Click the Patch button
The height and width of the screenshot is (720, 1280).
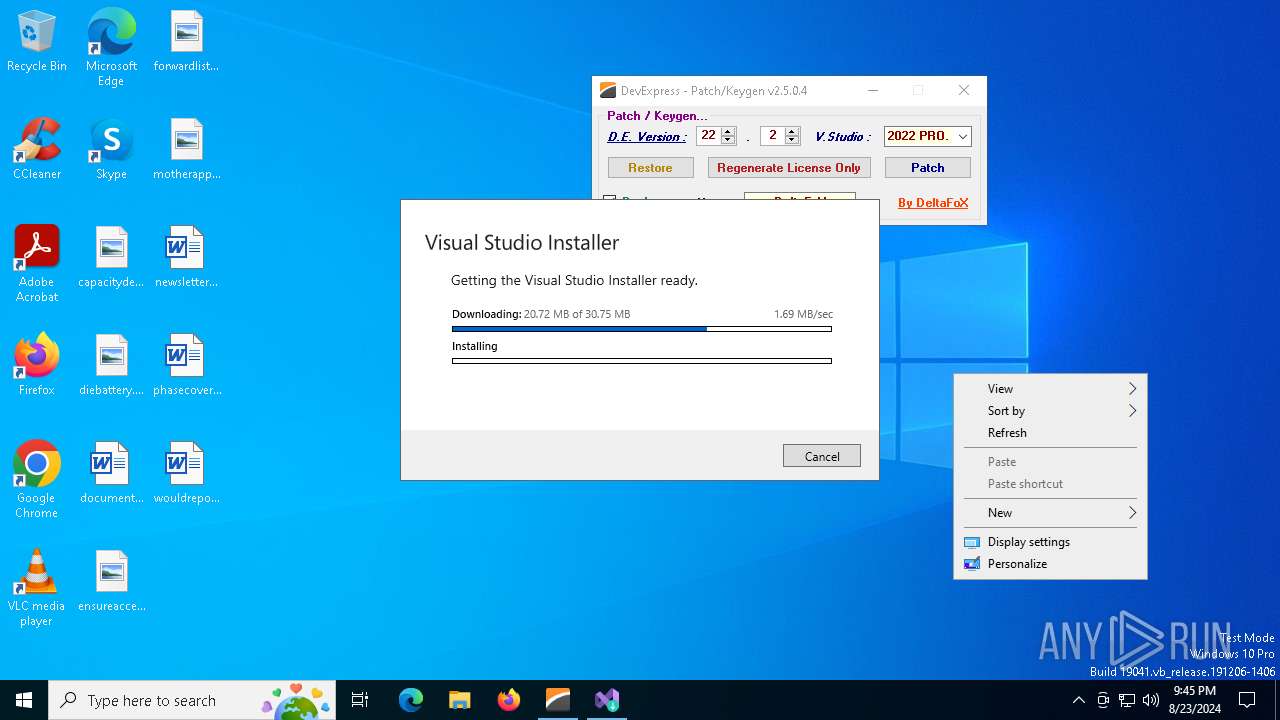(927, 168)
